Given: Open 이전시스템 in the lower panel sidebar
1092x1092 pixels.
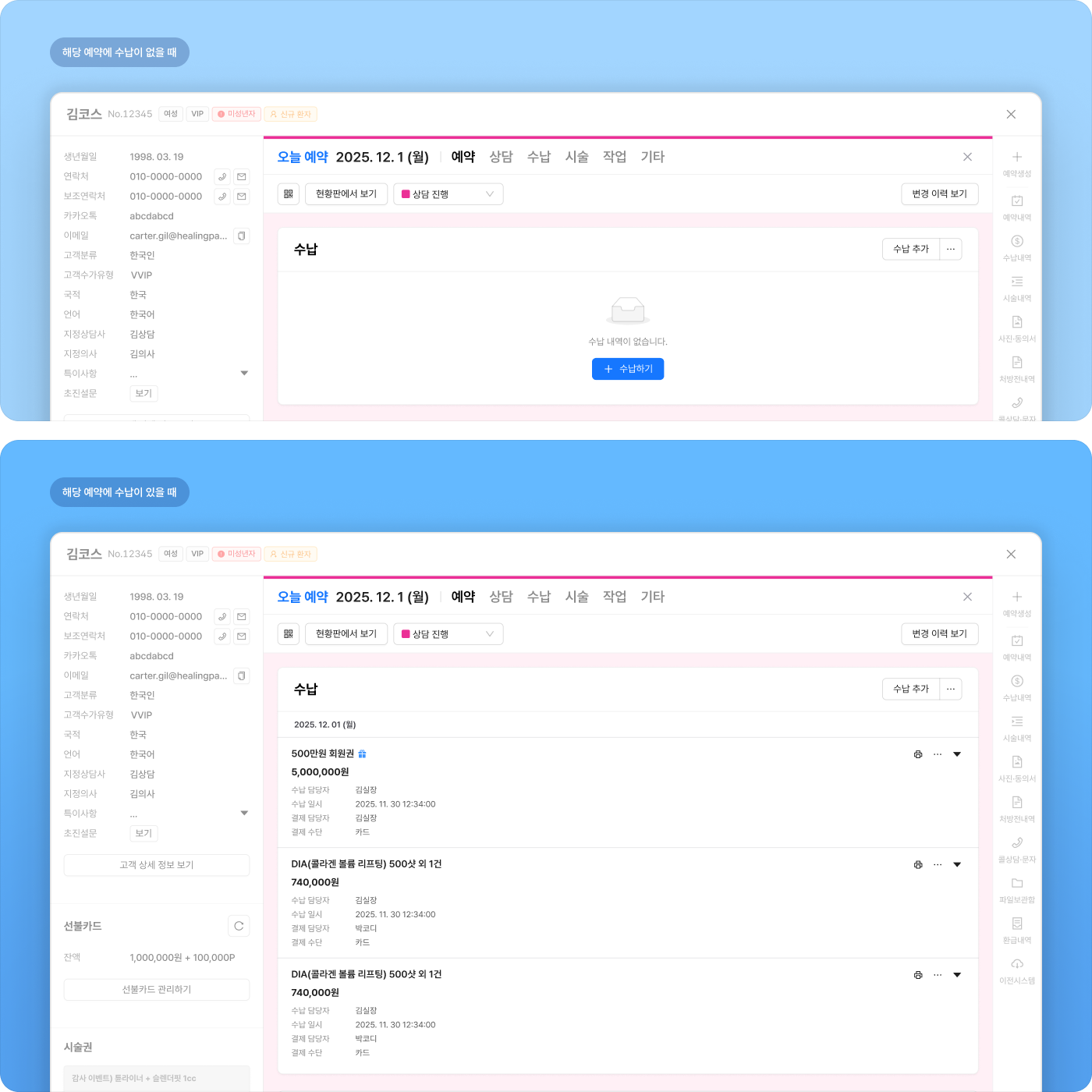Looking at the screenshot, I should pos(1017,972).
